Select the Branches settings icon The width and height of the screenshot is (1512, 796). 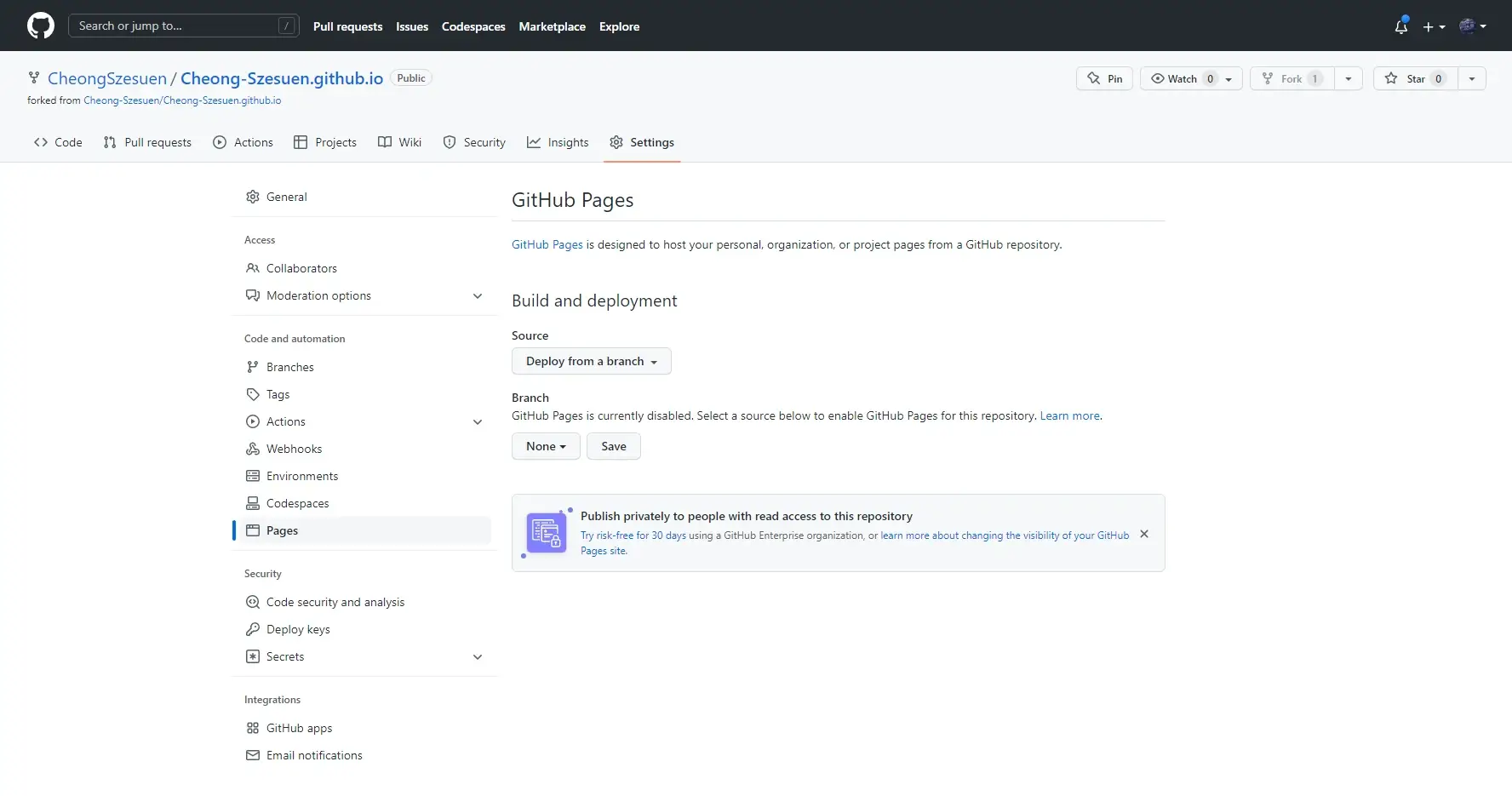pos(253,367)
